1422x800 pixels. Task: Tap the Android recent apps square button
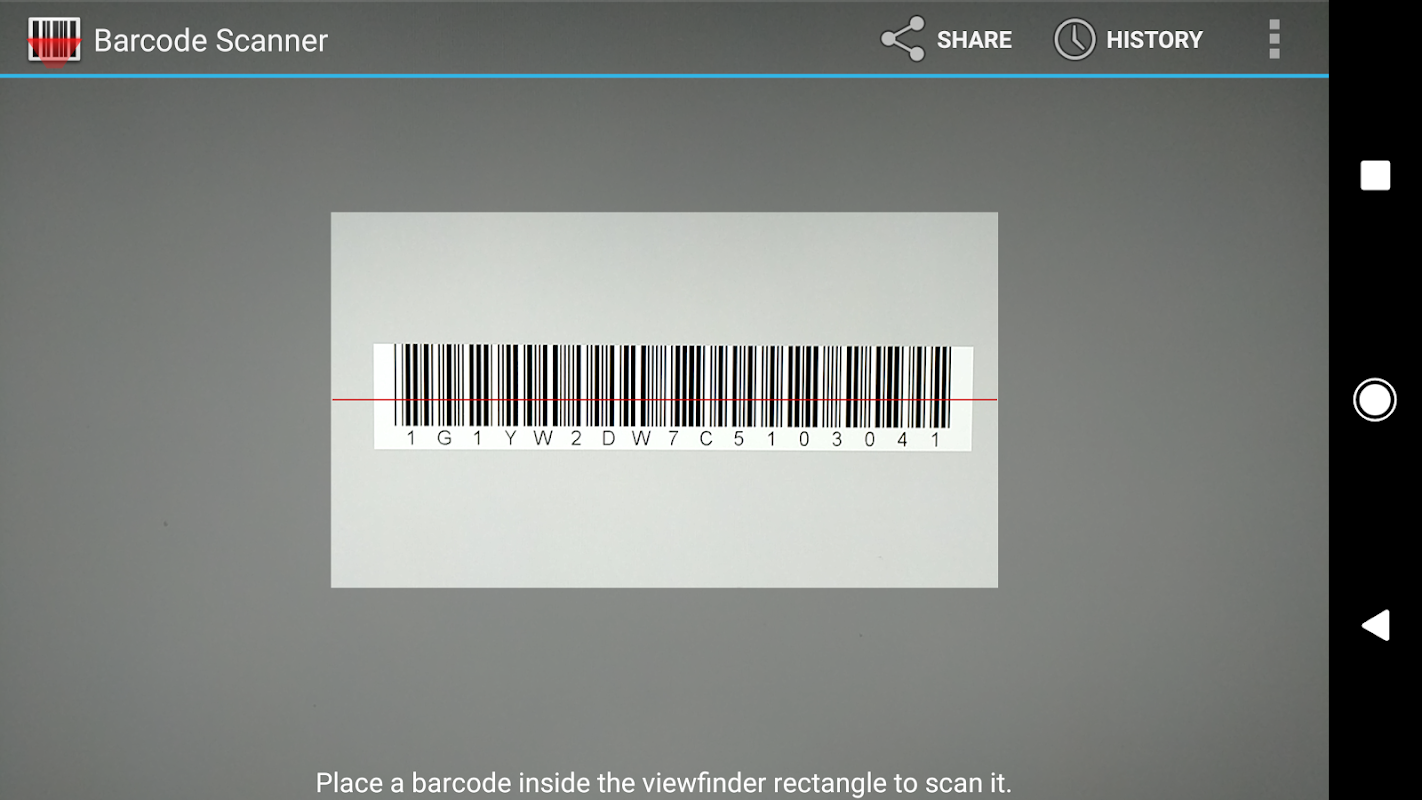[x=1375, y=175]
